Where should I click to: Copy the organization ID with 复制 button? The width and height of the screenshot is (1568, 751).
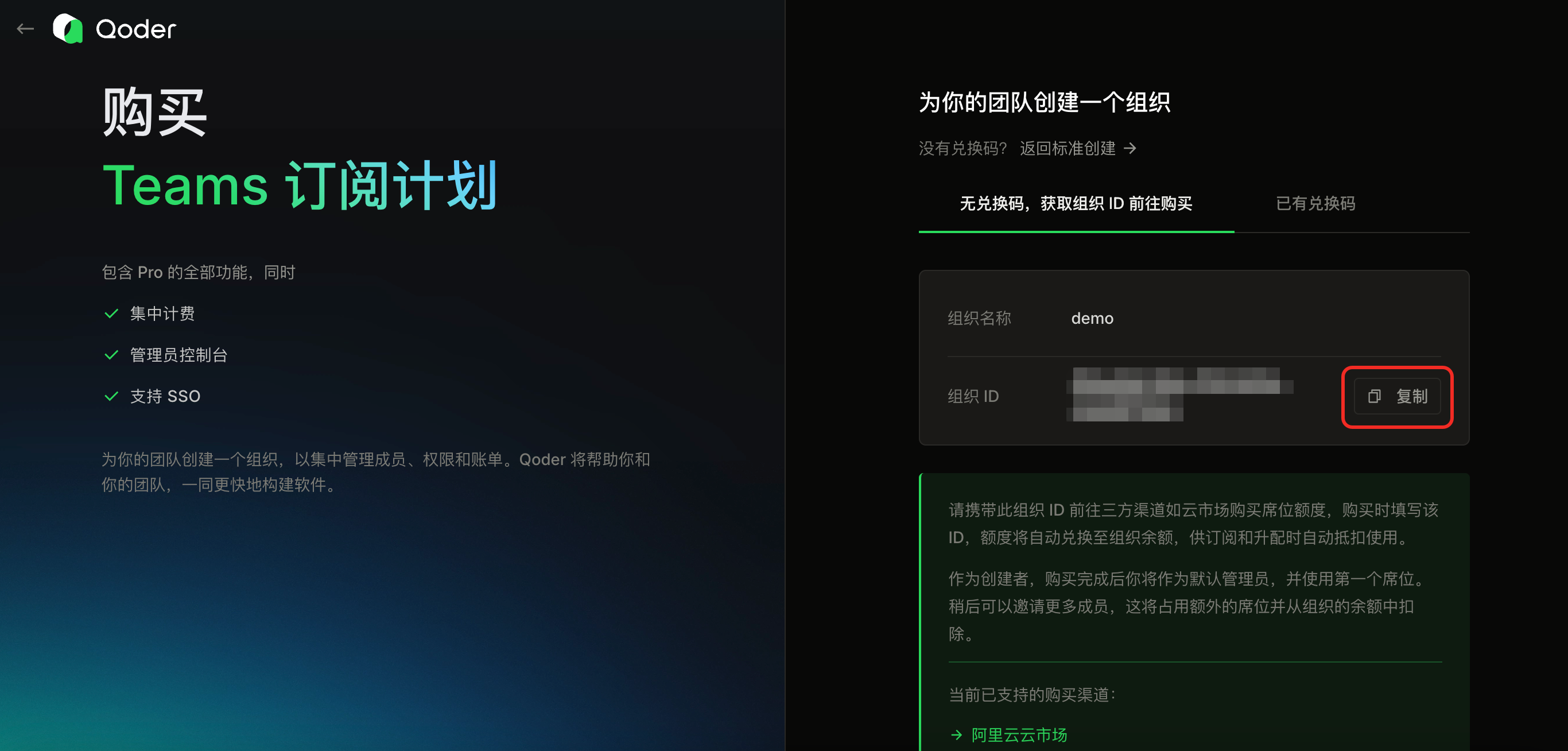click(x=1397, y=397)
